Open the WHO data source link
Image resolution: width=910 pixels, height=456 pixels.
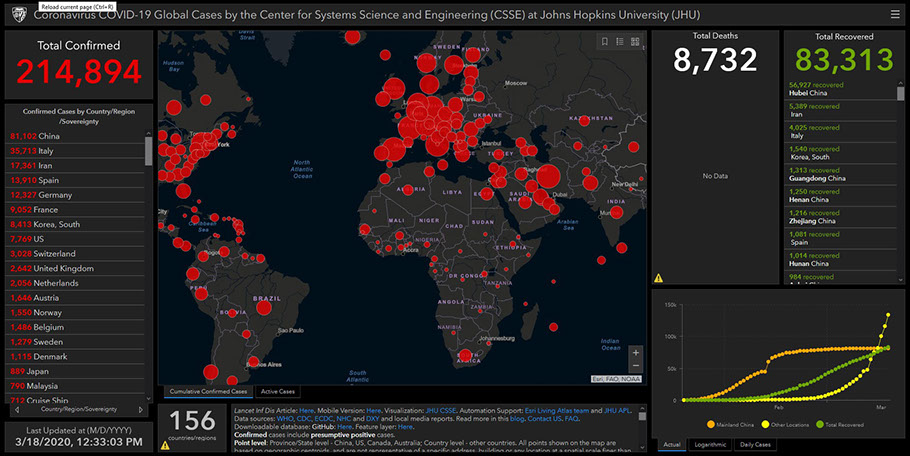pyautogui.click(x=285, y=419)
